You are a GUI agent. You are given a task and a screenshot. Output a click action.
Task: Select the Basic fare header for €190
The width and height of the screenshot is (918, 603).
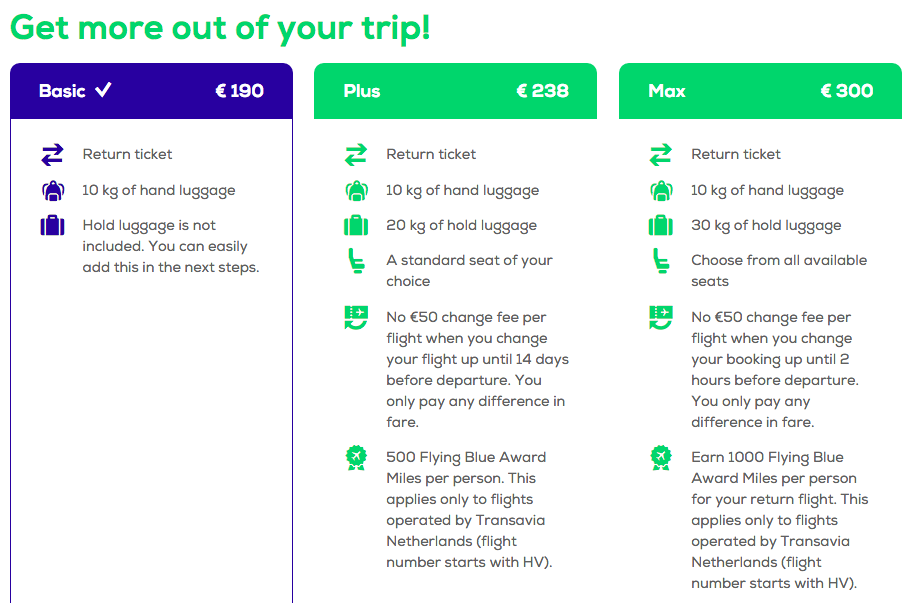[x=151, y=91]
